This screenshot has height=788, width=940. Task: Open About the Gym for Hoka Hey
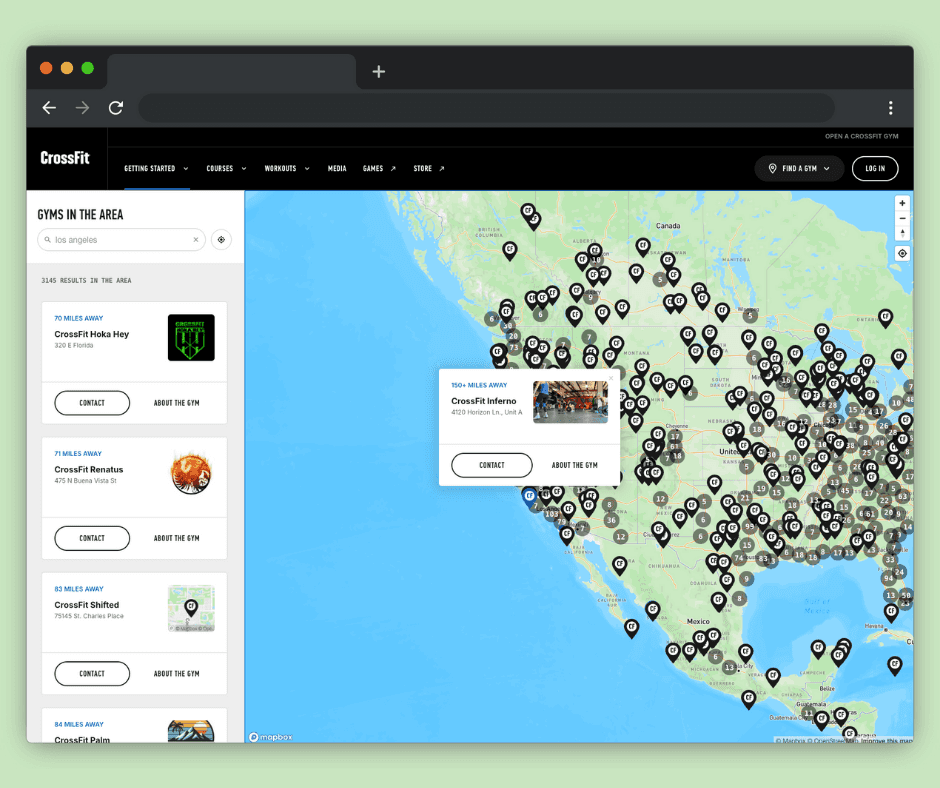click(x=176, y=403)
